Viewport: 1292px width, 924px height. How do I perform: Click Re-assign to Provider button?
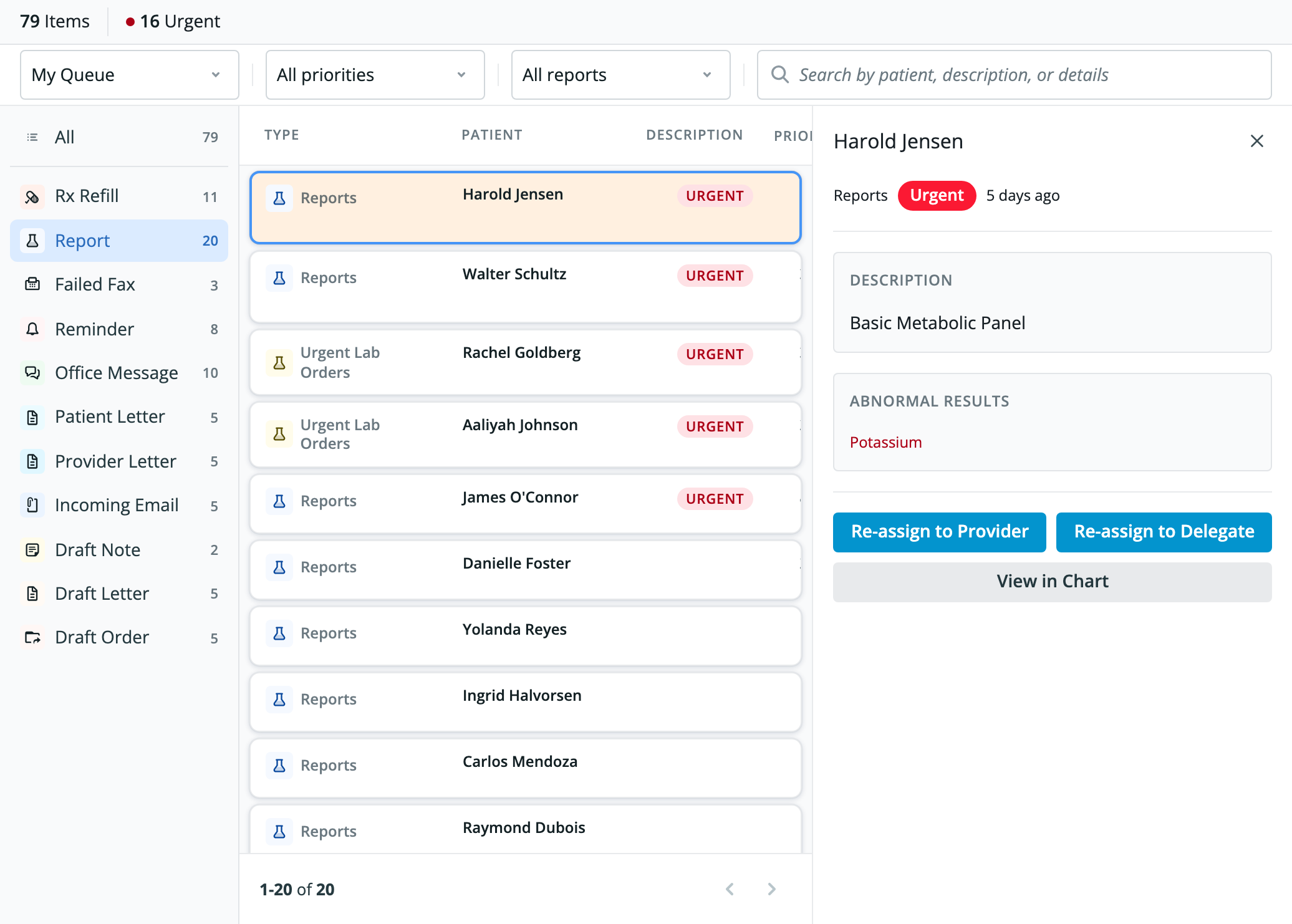point(940,532)
